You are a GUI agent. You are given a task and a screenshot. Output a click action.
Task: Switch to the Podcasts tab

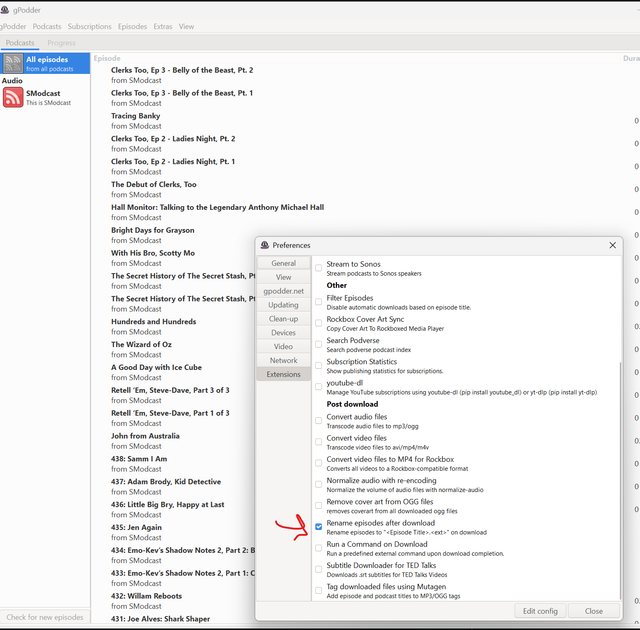point(20,42)
